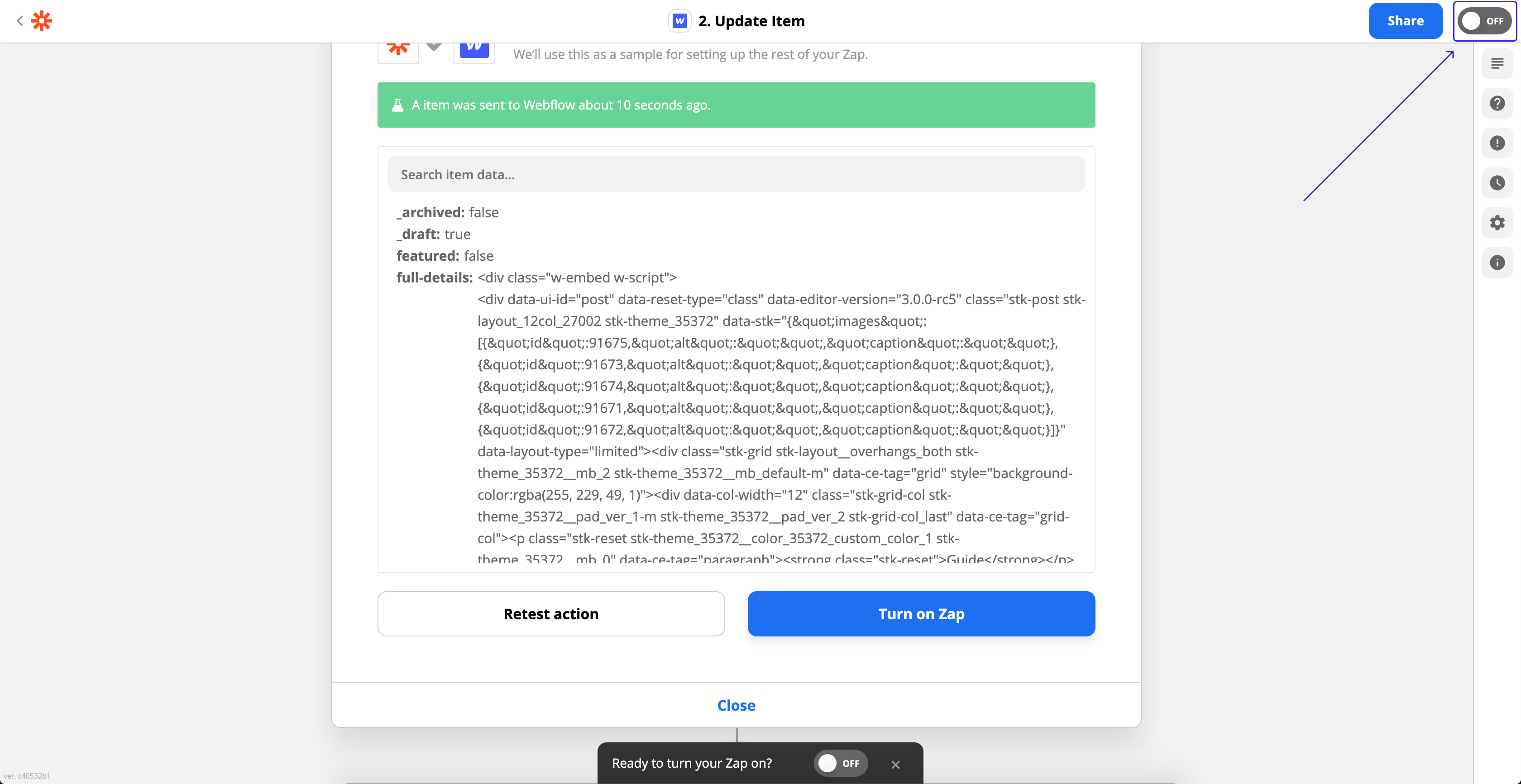Viewport: 1521px width, 784px height.
Task: Click the Retest action button
Action: 551,614
